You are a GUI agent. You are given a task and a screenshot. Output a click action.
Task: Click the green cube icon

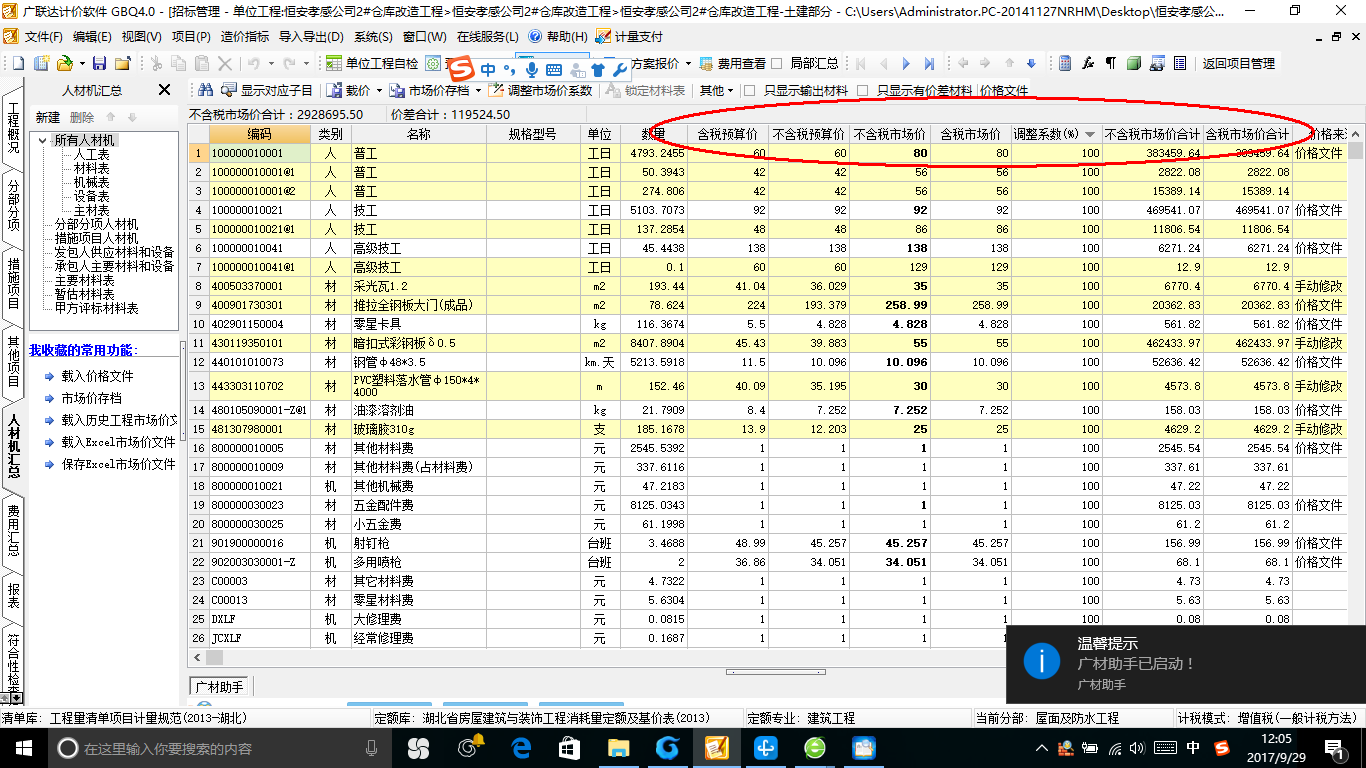tap(1134, 63)
